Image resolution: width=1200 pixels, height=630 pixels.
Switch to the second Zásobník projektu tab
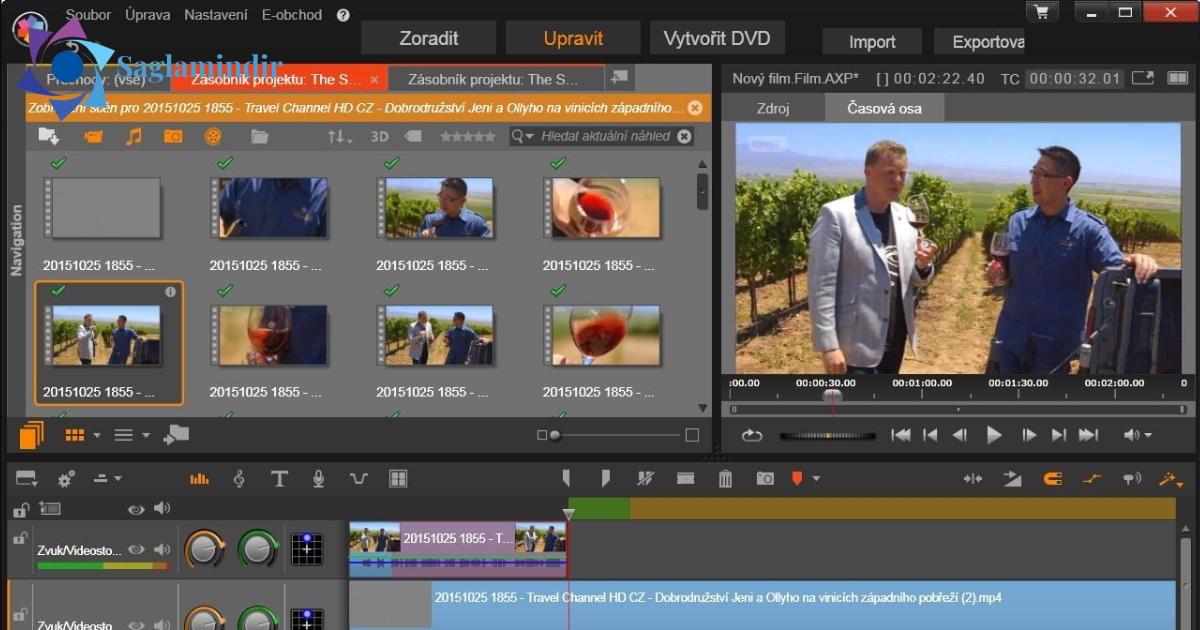point(497,79)
